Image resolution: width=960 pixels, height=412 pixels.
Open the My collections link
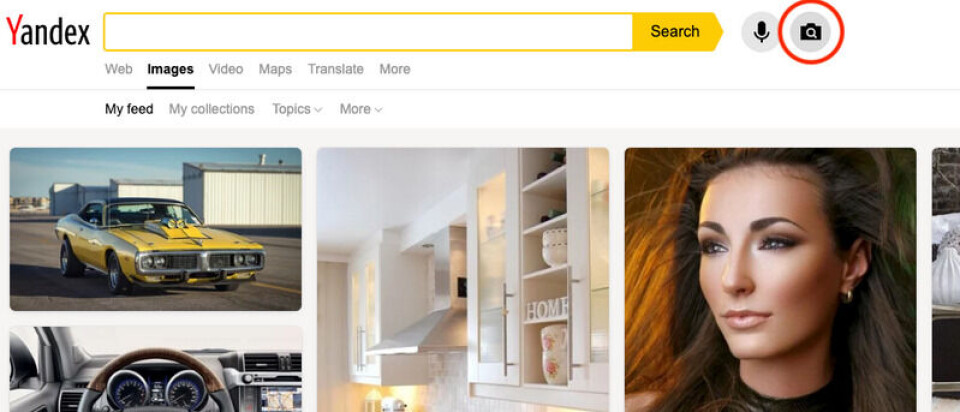click(212, 109)
